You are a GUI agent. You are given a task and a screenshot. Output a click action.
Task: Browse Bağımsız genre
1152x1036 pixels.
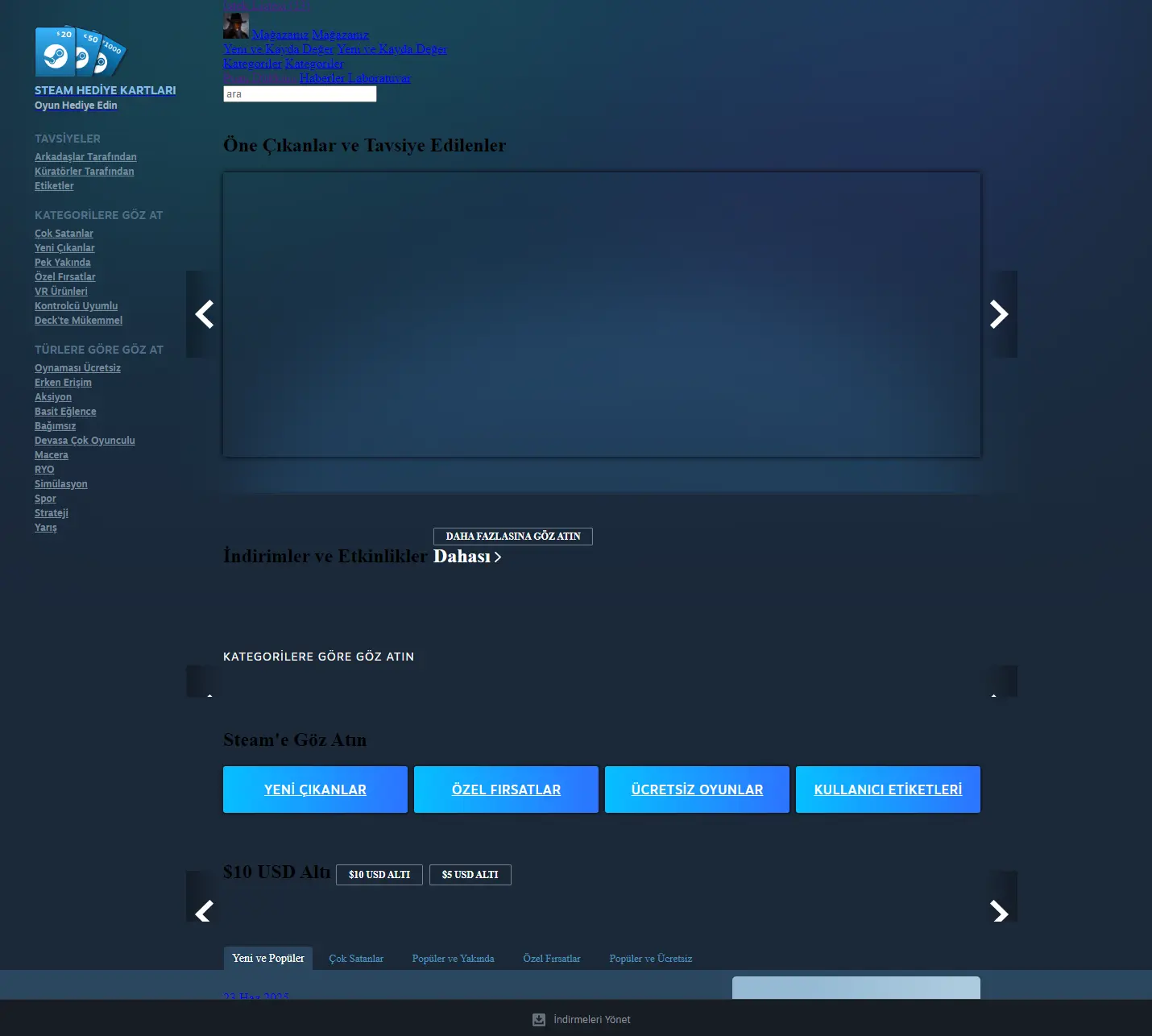point(56,426)
